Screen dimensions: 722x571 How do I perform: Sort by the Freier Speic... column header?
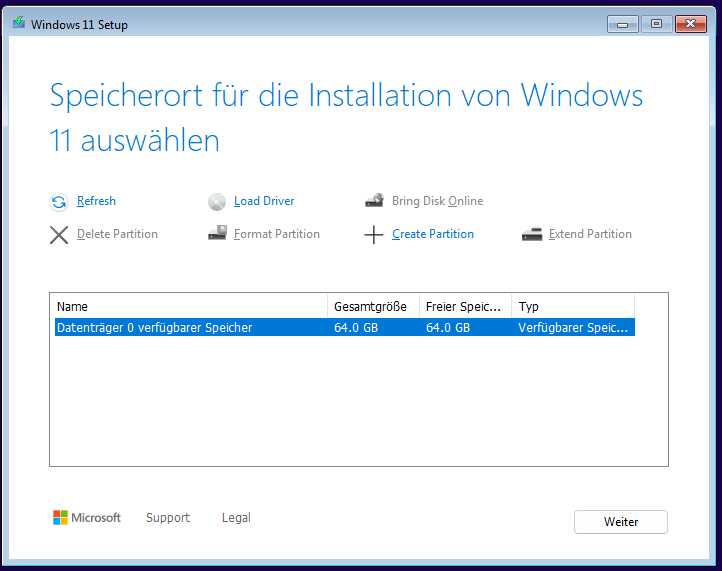click(466, 307)
